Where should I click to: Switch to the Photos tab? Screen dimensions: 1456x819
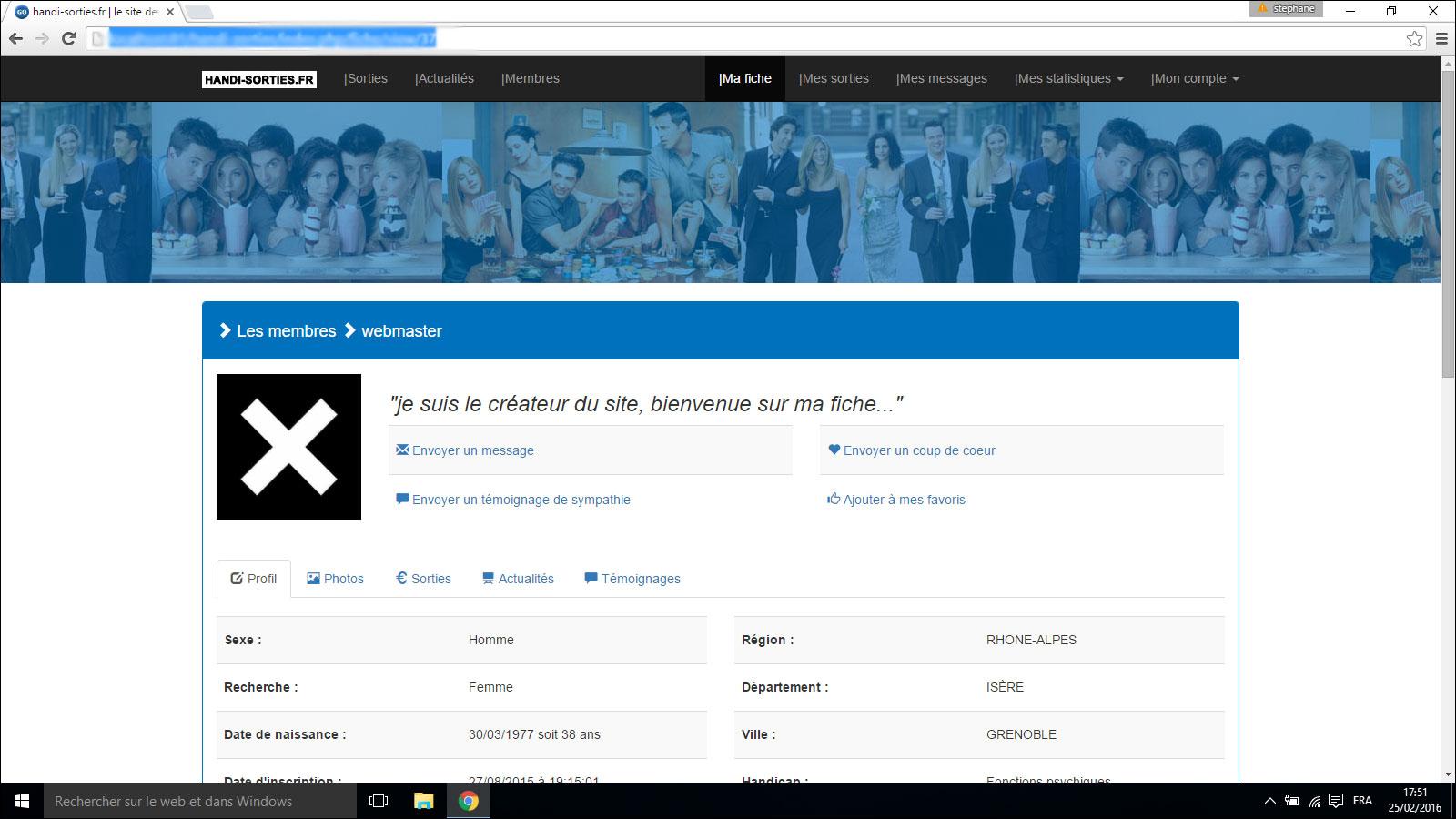coord(335,579)
